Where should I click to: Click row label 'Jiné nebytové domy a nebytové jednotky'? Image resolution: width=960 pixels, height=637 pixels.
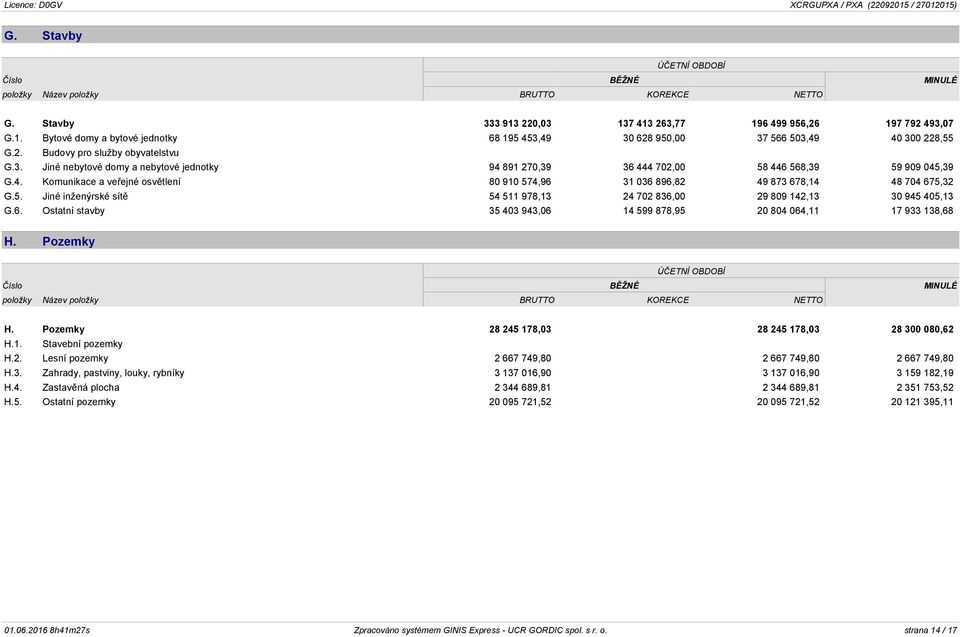130,167
